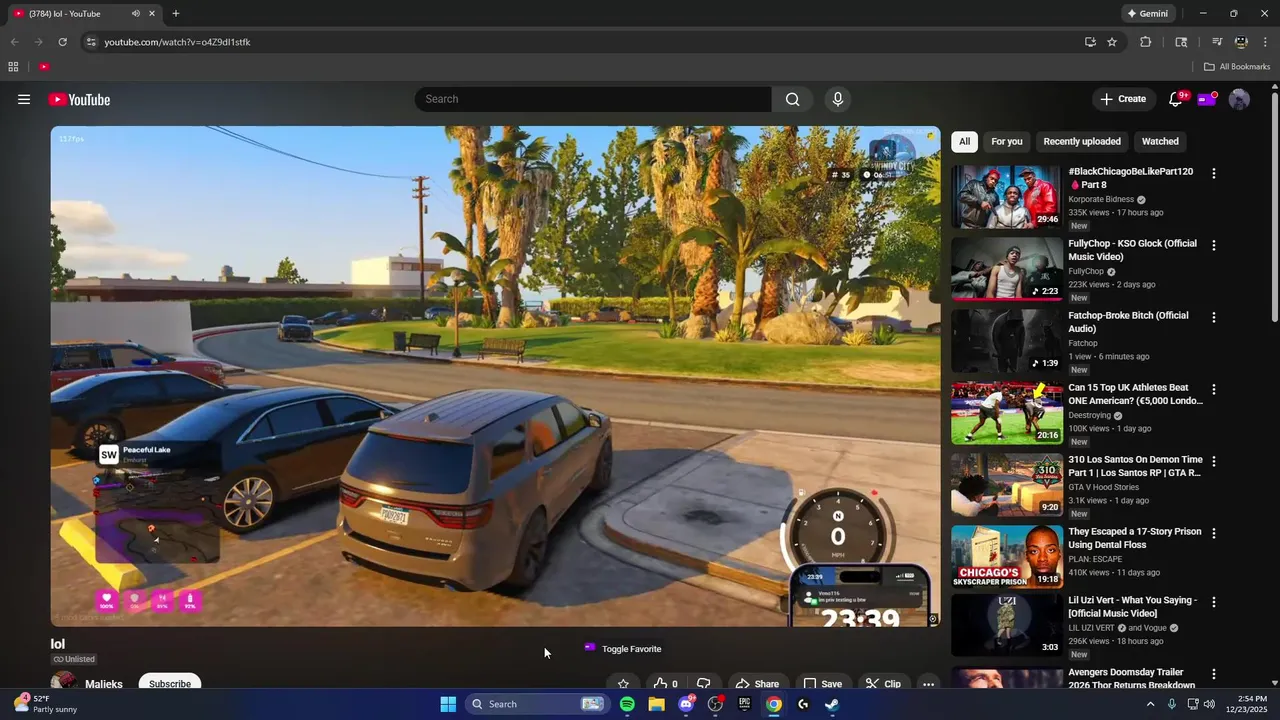
Task: Open Spotify from the taskbar
Action: point(627,704)
